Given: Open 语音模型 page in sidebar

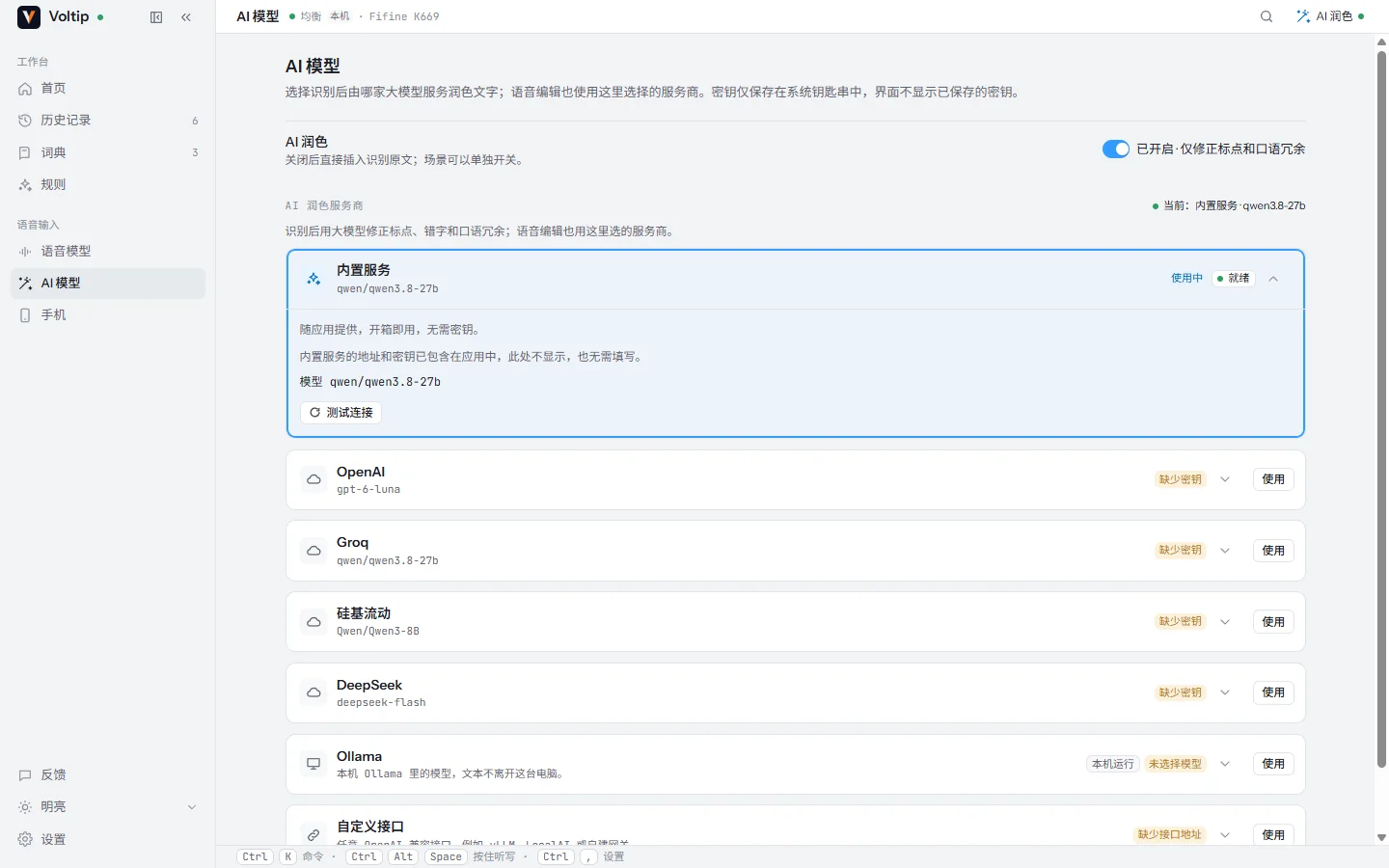Looking at the screenshot, I should tap(108, 251).
